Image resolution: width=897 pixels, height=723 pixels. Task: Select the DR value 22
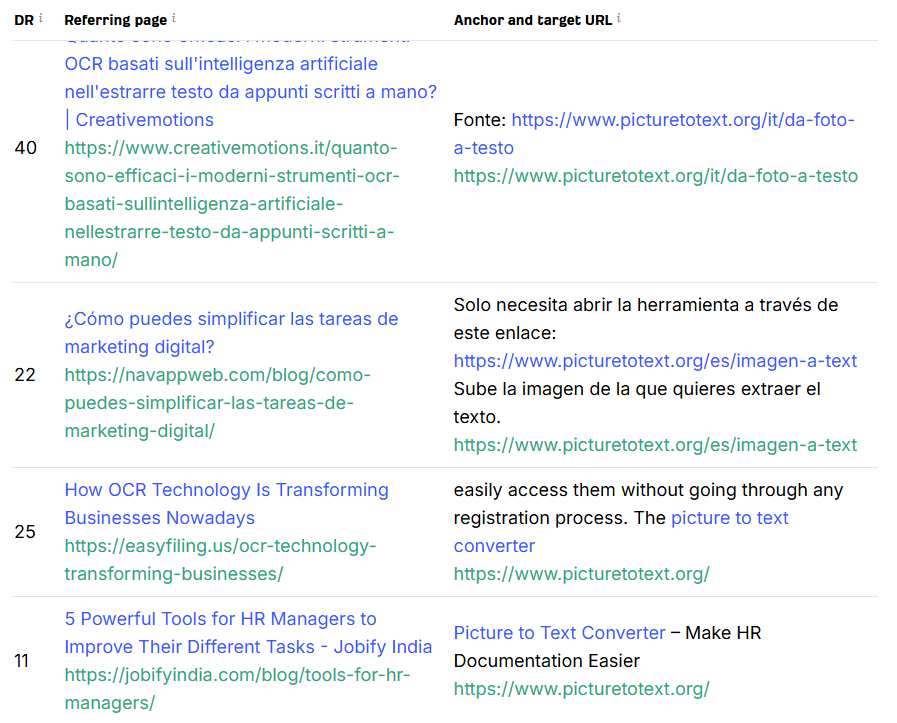click(25, 375)
